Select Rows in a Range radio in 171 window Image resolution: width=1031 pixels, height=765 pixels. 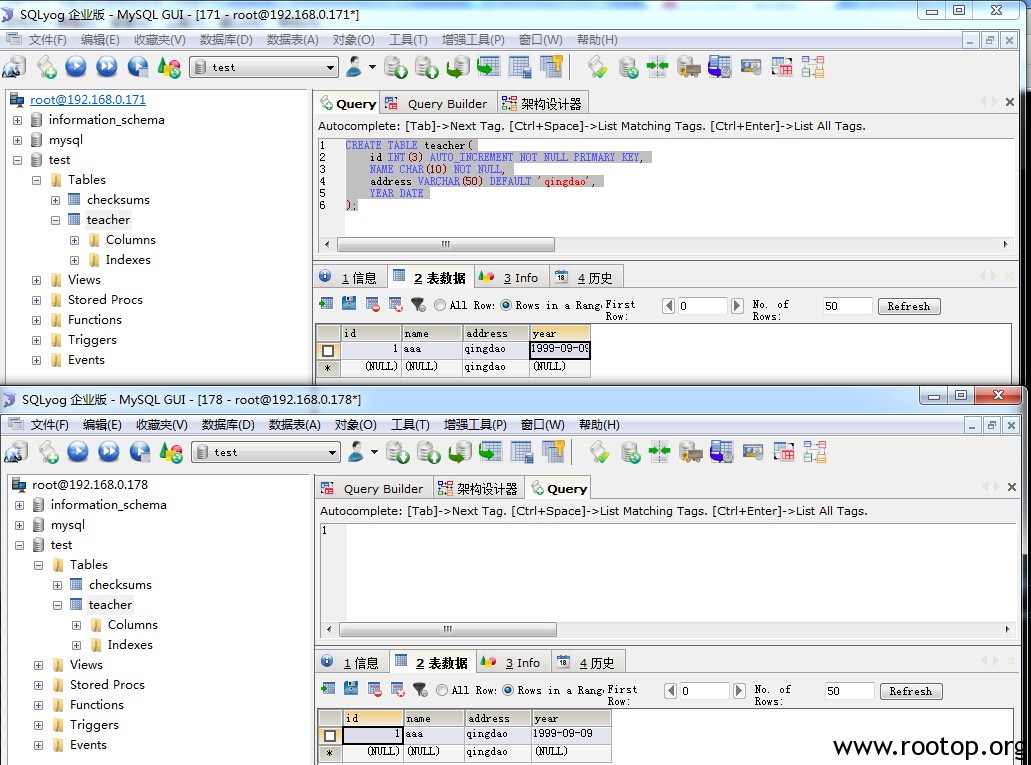(506, 305)
